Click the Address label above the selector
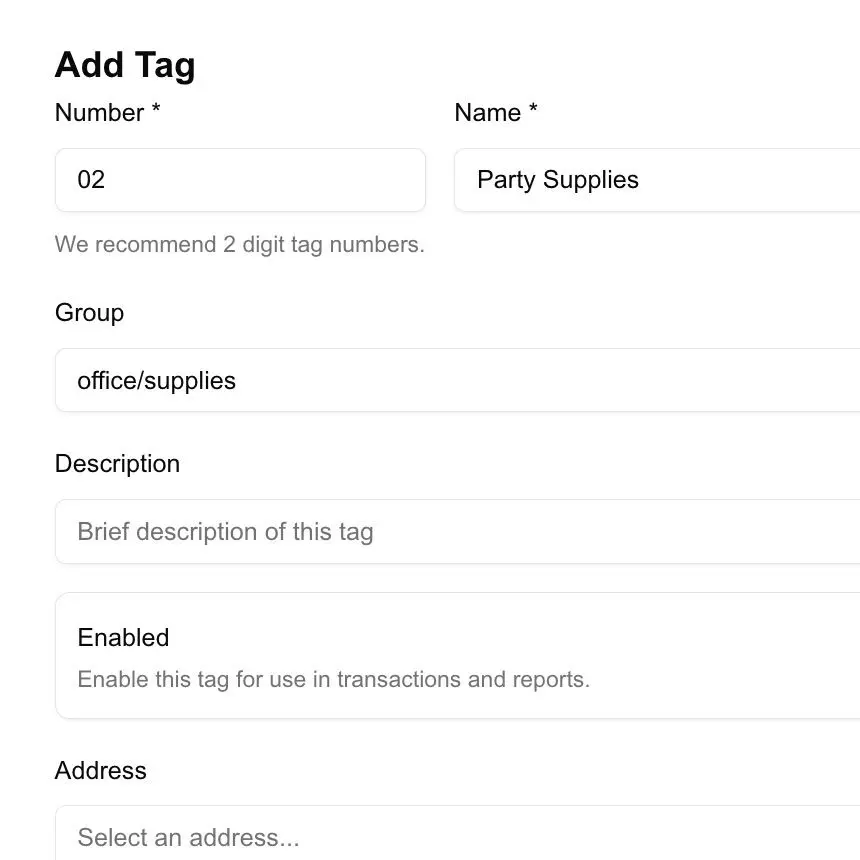The width and height of the screenshot is (860, 860). (101, 770)
